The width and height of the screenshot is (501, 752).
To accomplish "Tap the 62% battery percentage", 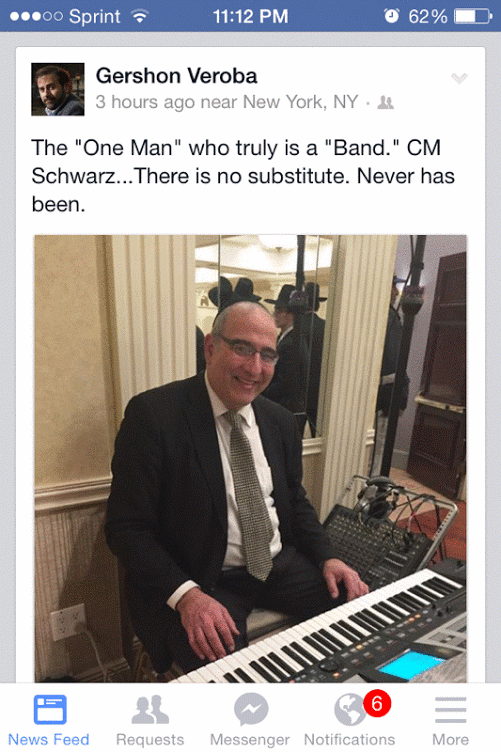I will (x=428, y=17).
